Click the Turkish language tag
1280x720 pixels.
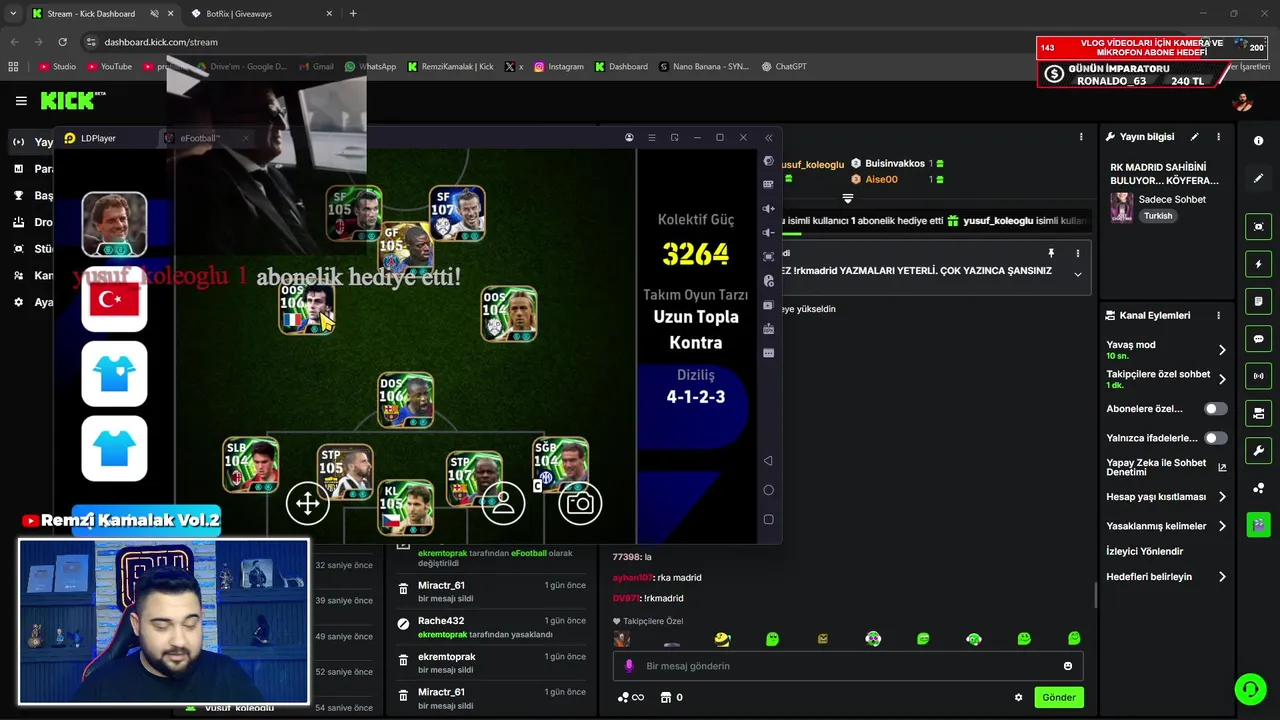tap(1158, 216)
